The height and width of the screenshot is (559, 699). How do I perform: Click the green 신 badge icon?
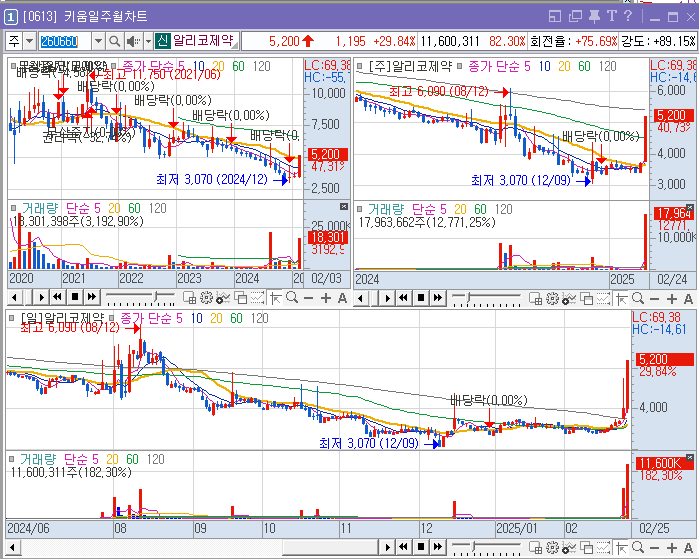point(162,41)
